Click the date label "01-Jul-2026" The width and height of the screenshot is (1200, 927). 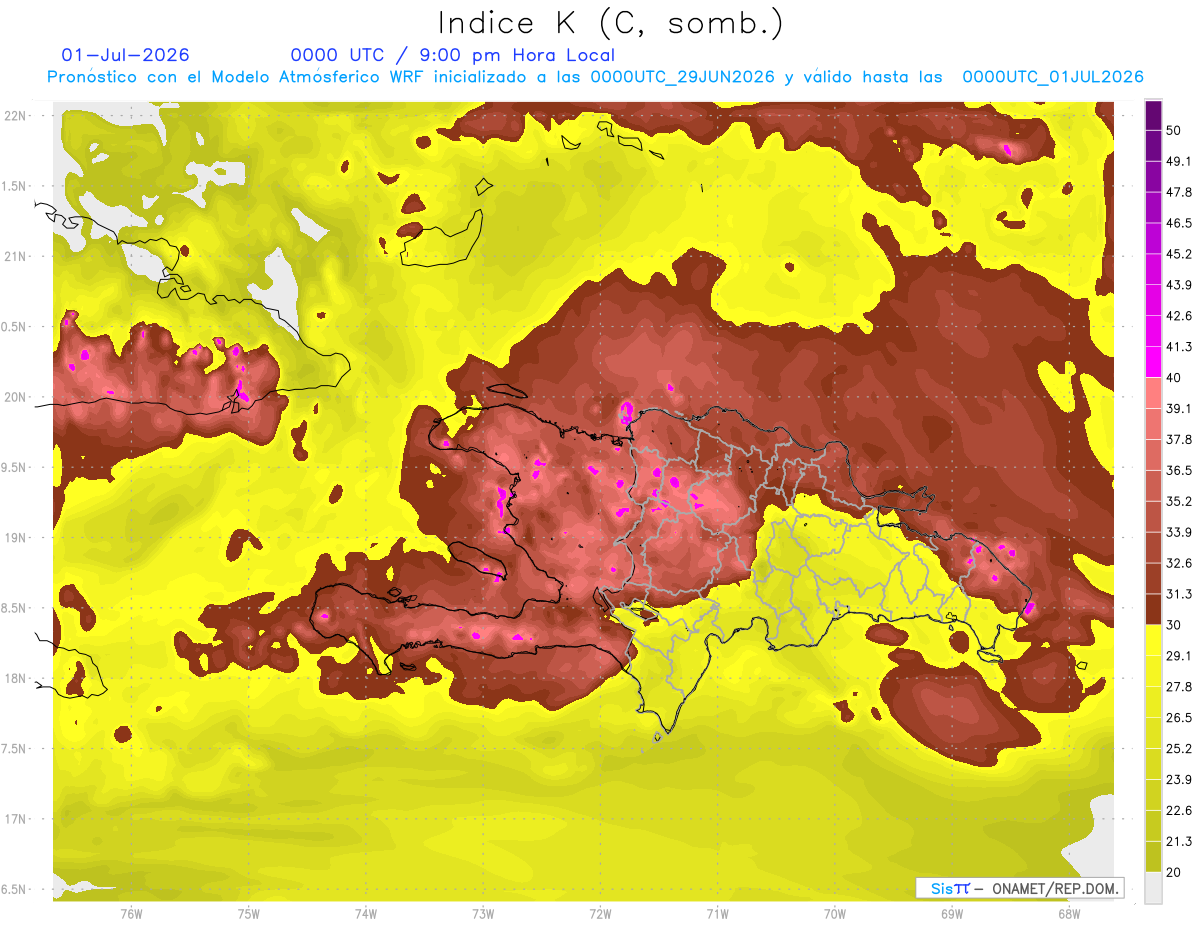125,55
